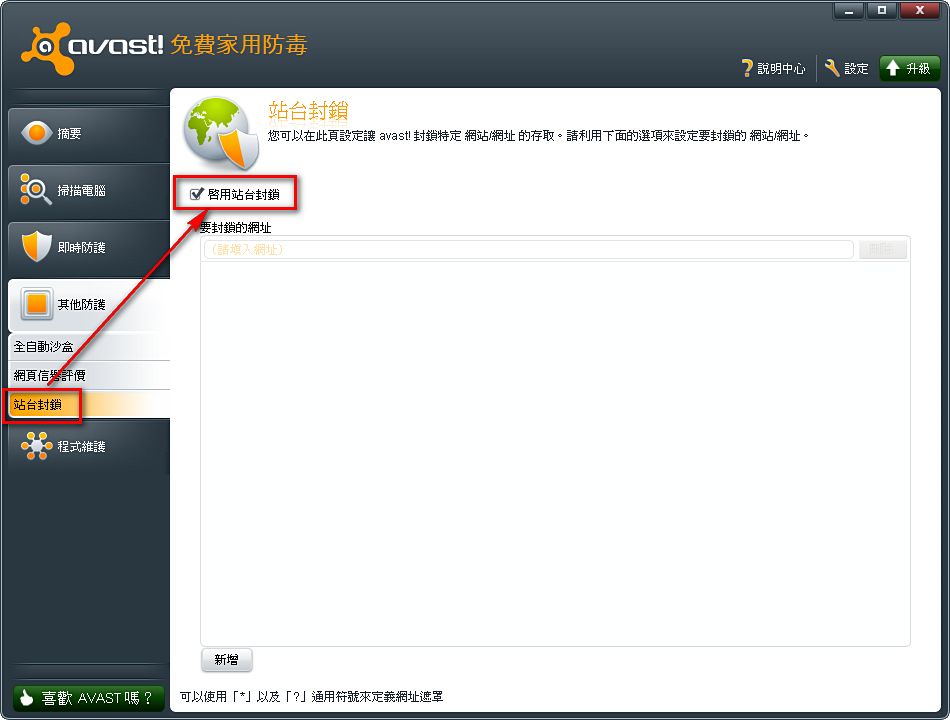Click the 免費家用防毒 title text

239,45
